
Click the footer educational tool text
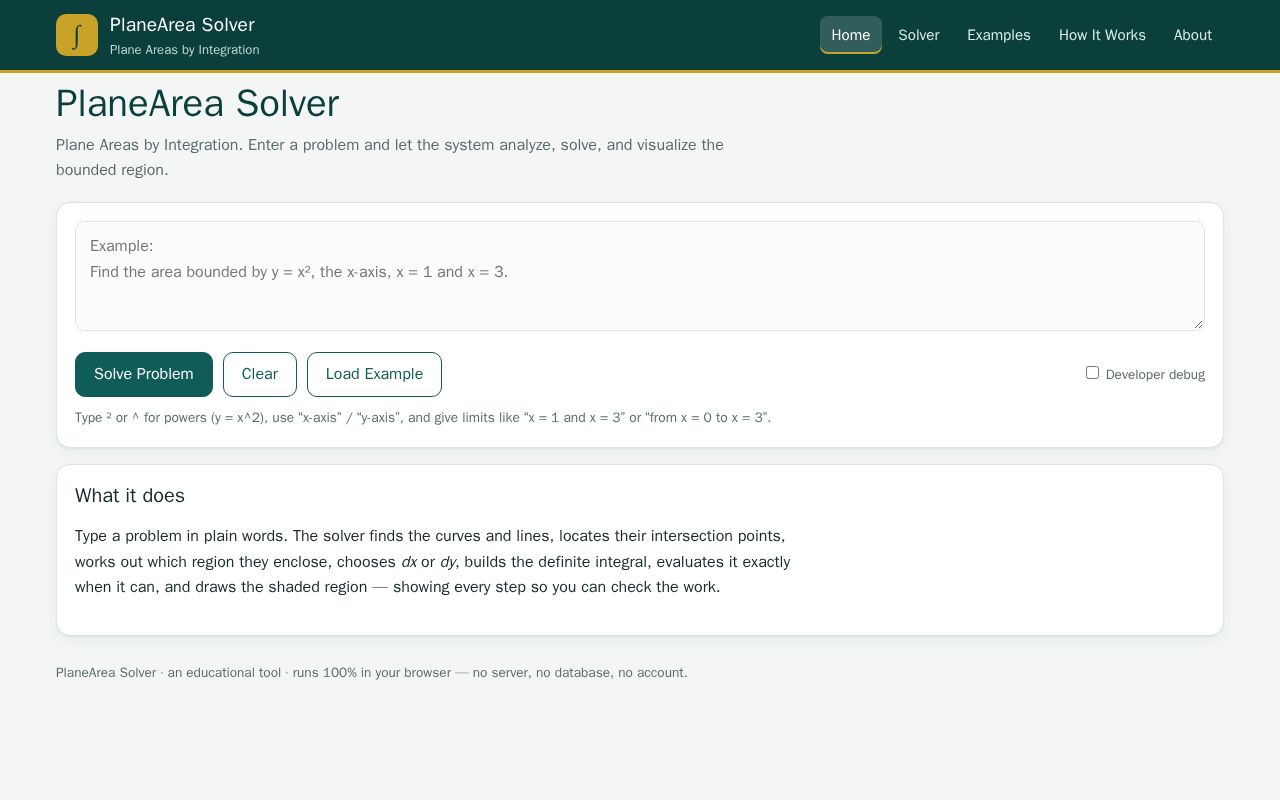pyautogui.click(x=372, y=673)
